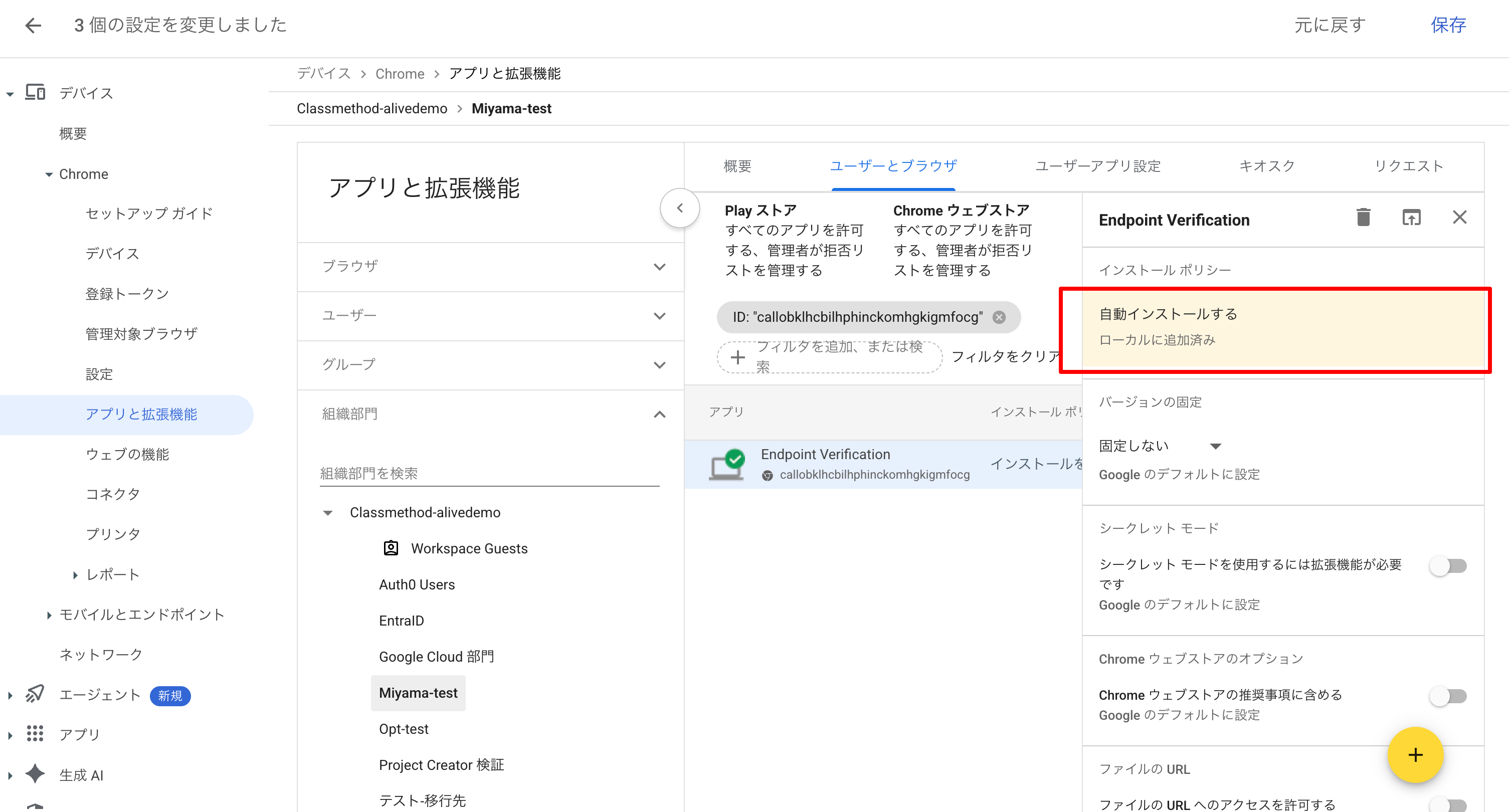Click the 元に戻す button
1509x812 pixels.
coord(1330,25)
